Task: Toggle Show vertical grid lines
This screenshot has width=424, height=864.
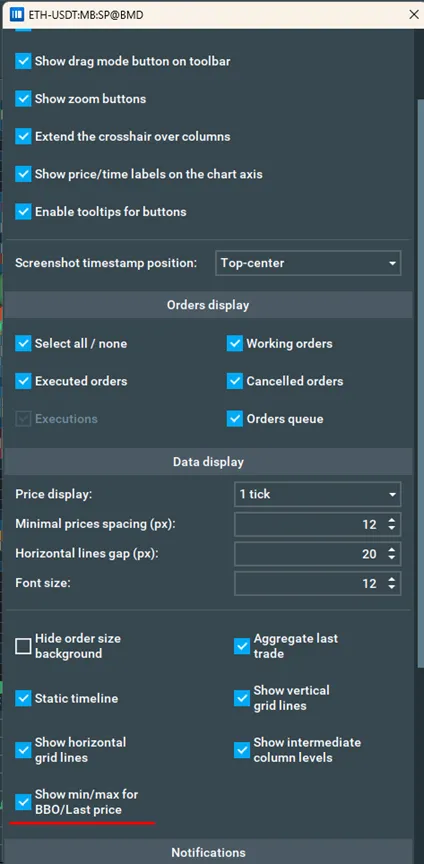Action: click(x=242, y=698)
